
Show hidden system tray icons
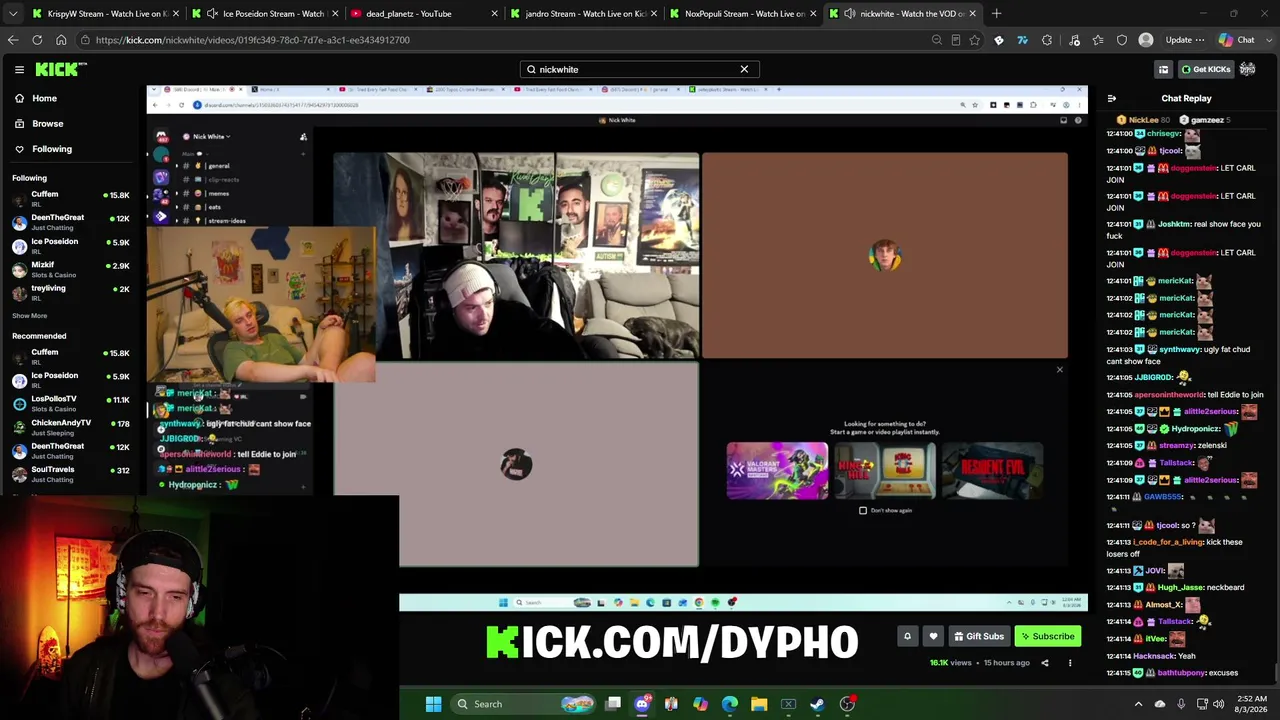(1138, 704)
